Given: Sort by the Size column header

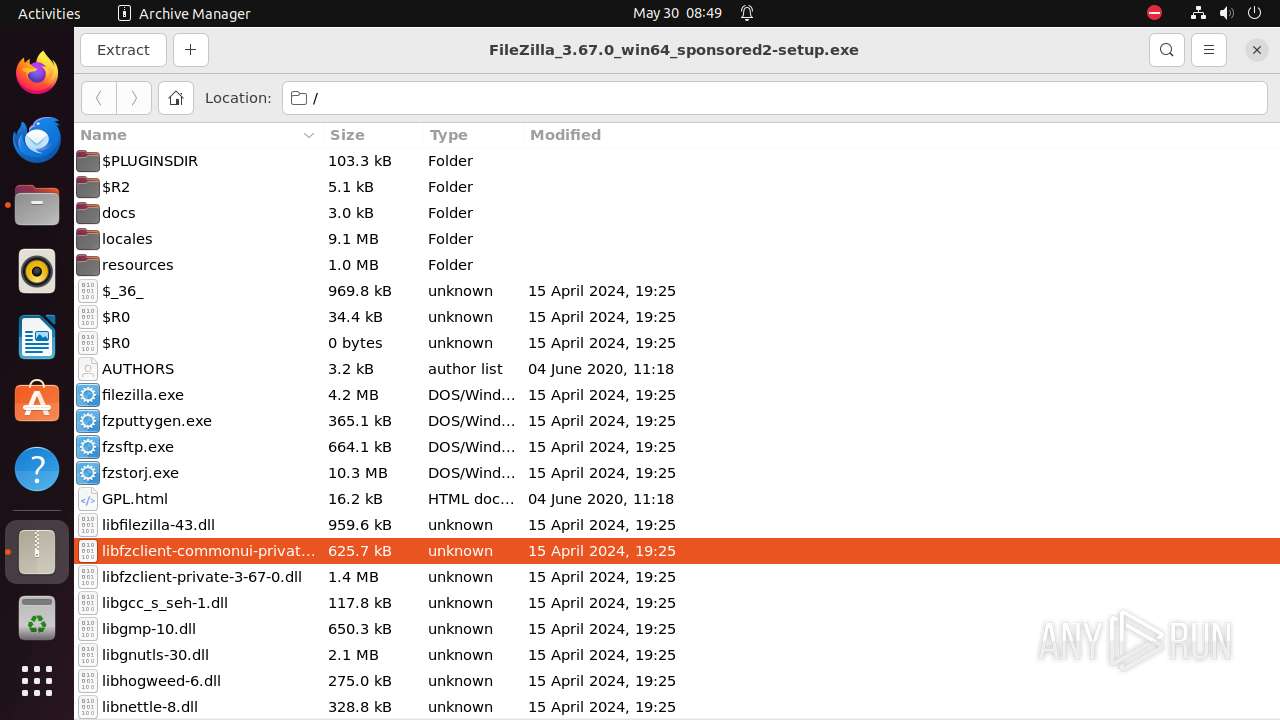Looking at the screenshot, I should point(372,135).
